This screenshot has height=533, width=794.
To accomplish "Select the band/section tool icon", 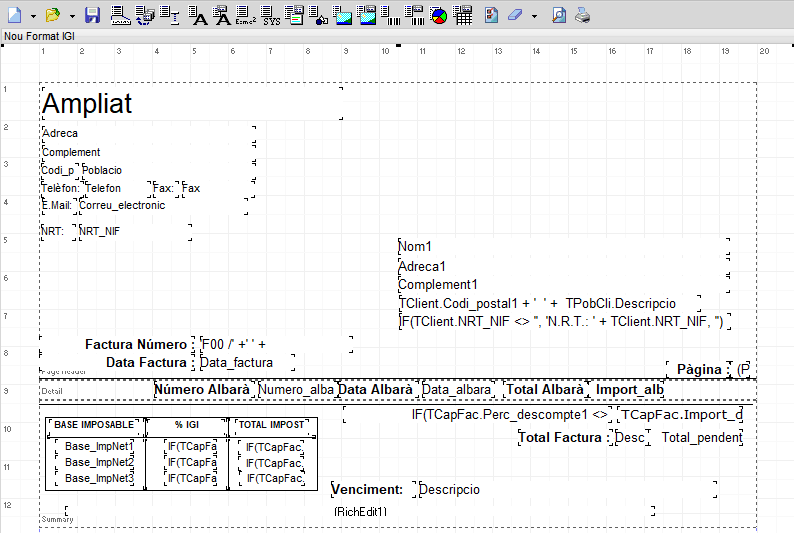I will coord(121,15).
